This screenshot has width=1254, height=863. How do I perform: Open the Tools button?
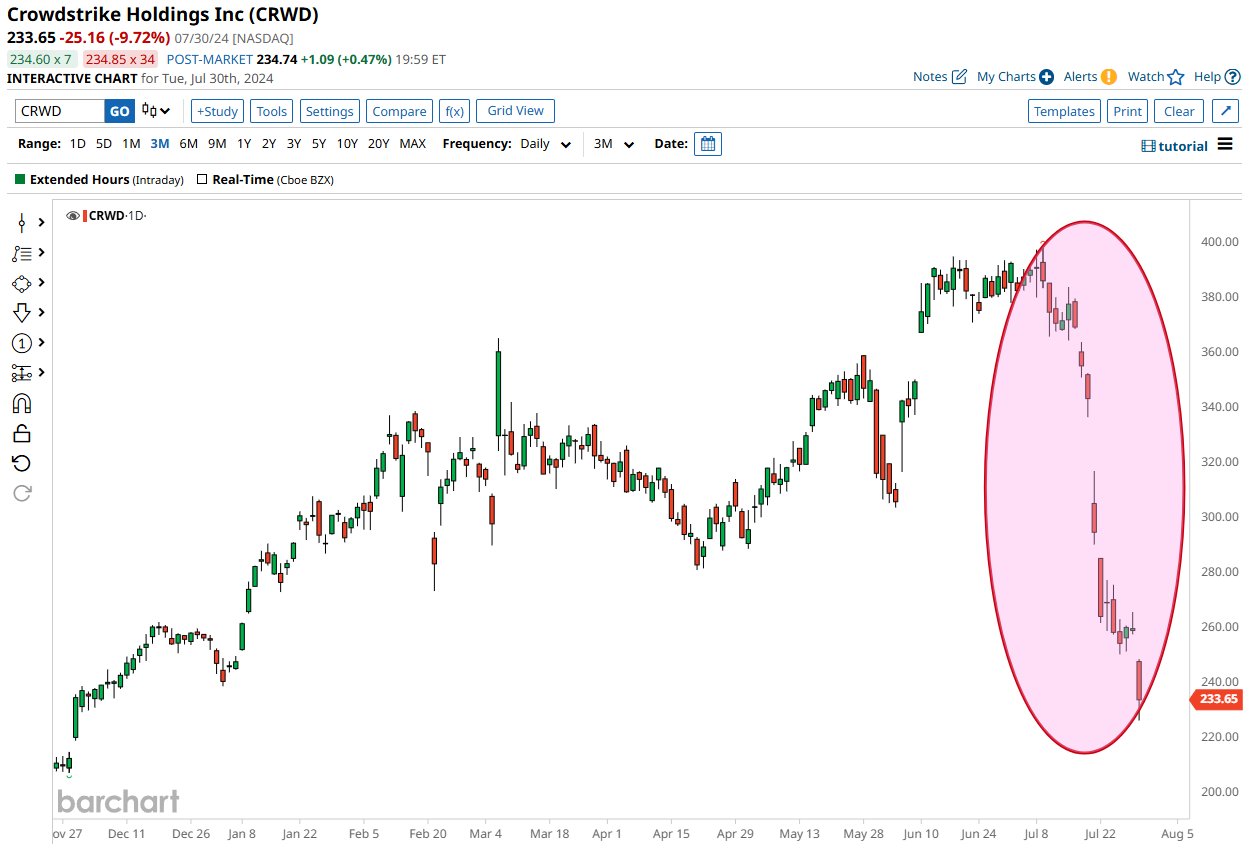coord(272,111)
